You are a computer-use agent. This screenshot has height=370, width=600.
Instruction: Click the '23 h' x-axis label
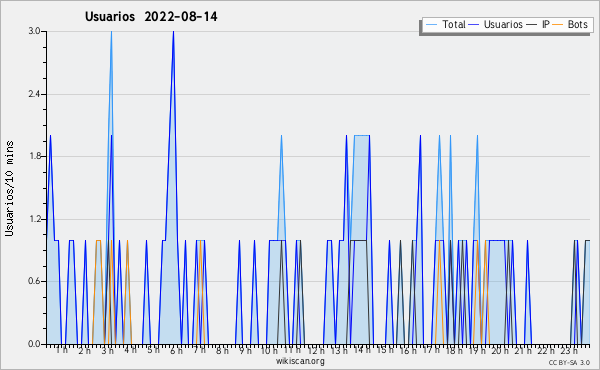[x=568, y=350]
